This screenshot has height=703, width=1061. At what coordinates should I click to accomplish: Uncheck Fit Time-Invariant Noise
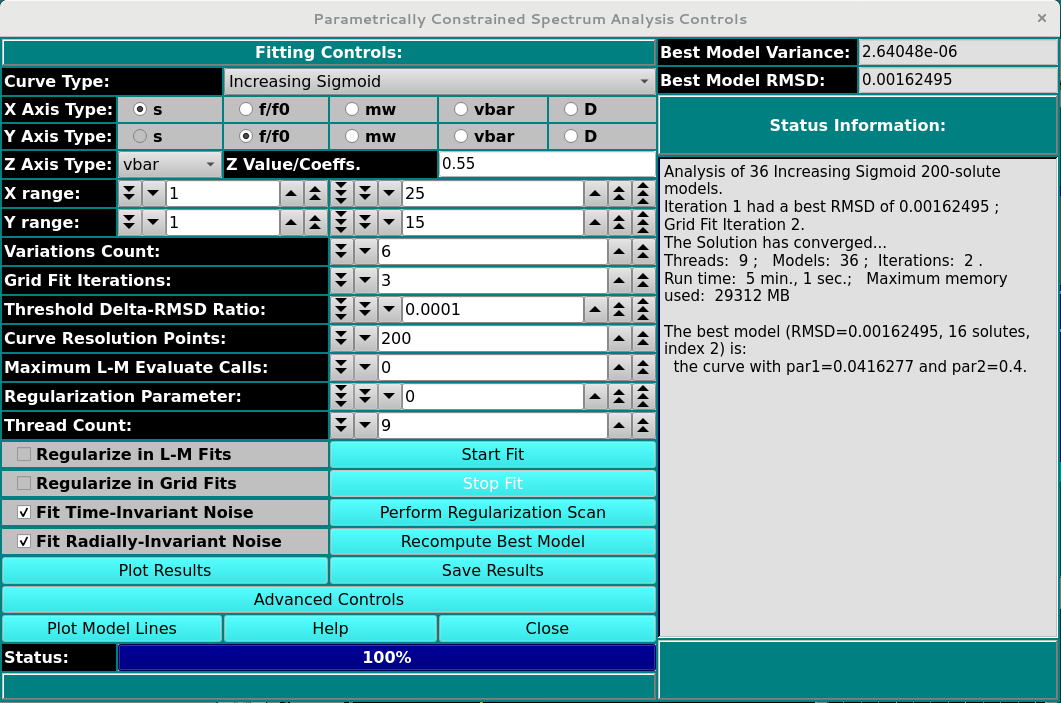[x=24, y=512]
